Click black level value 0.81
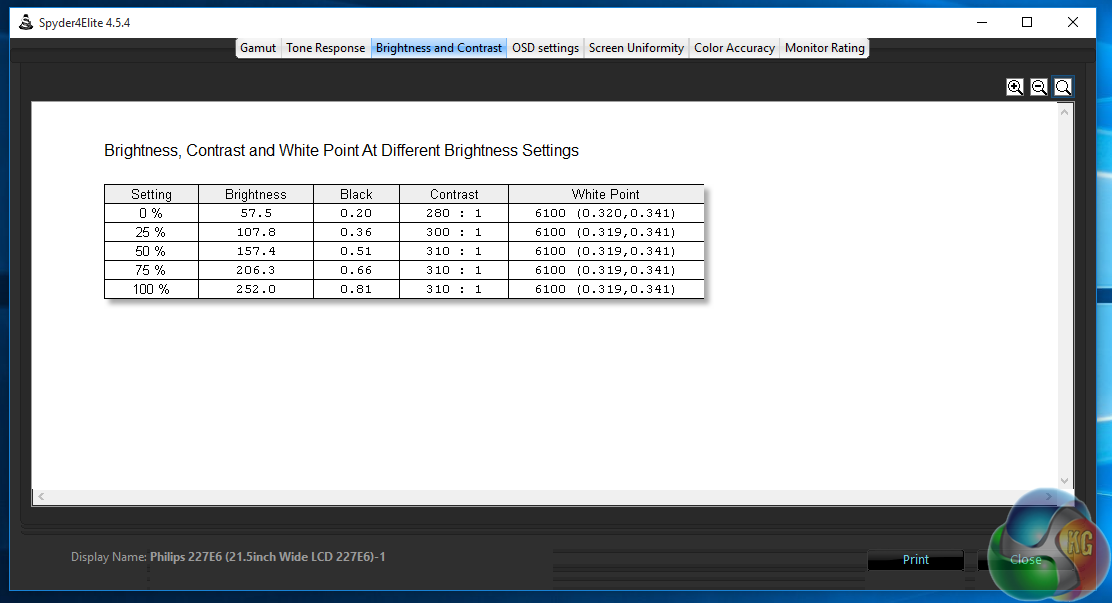 (356, 289)
